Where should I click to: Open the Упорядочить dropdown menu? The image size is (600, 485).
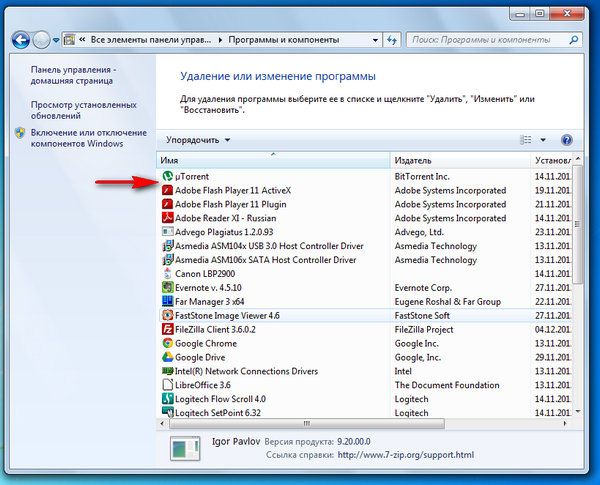point(198,140)
